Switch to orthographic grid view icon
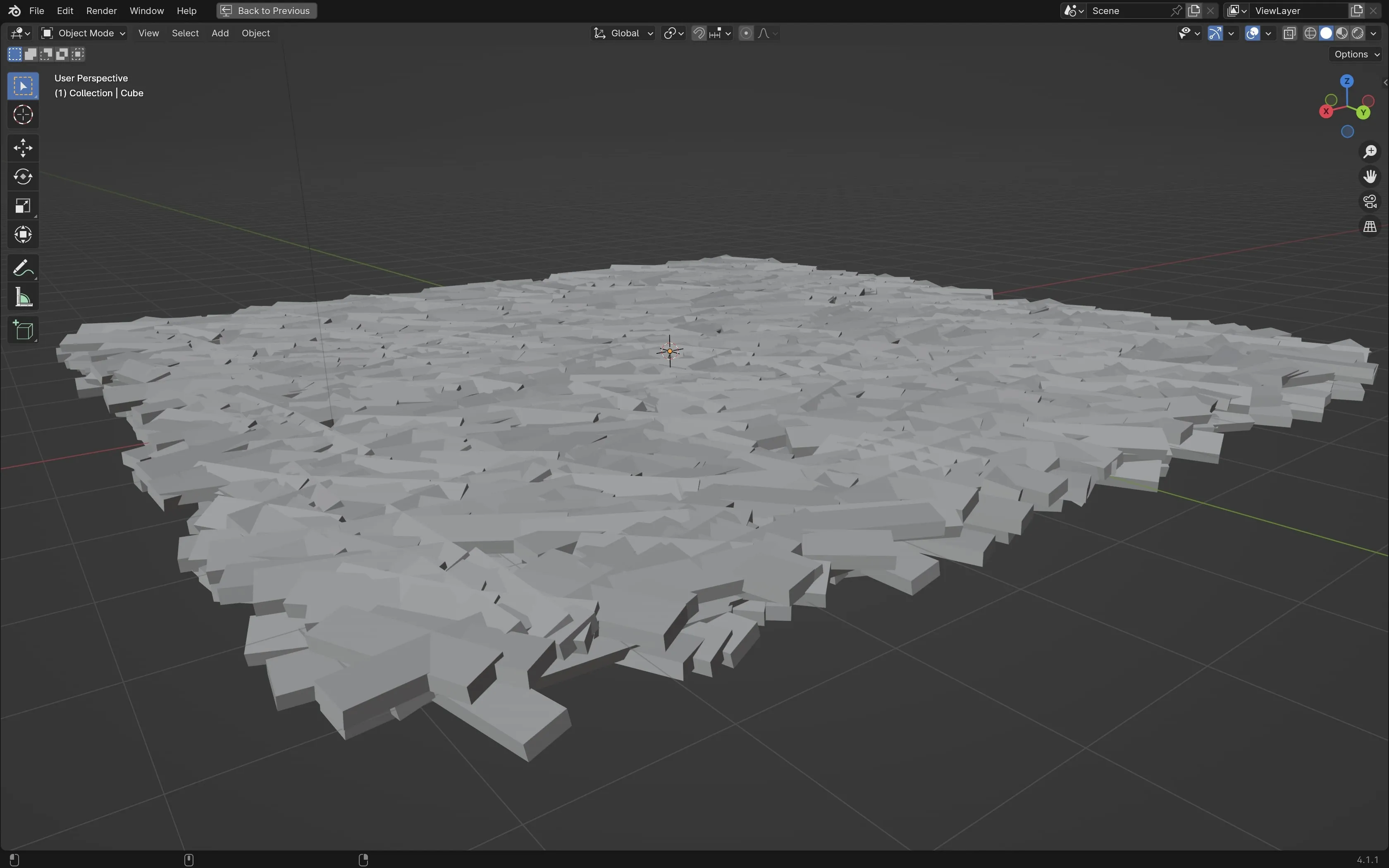 1370,227
